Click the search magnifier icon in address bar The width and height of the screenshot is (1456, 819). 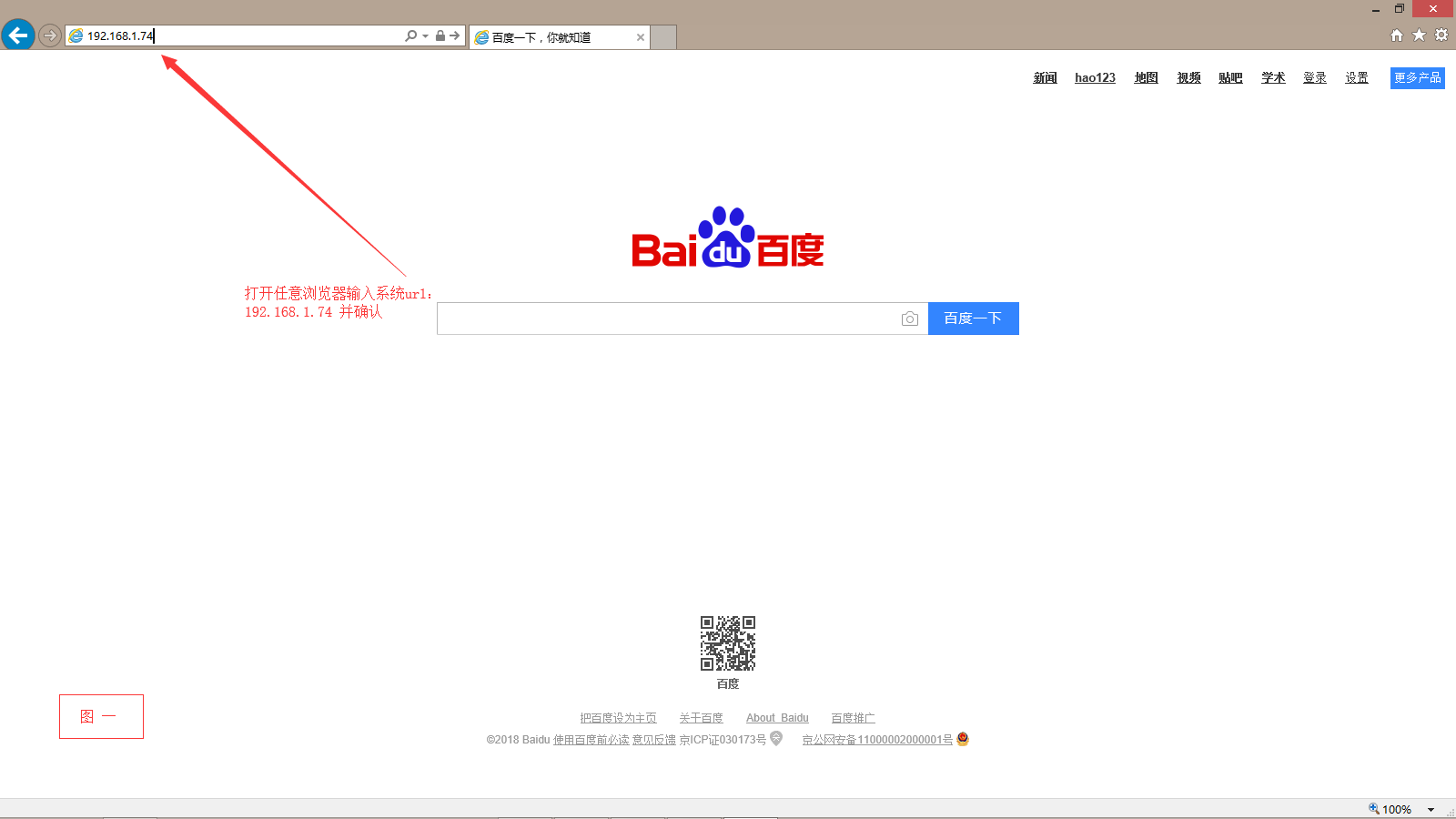click(410, 35)
